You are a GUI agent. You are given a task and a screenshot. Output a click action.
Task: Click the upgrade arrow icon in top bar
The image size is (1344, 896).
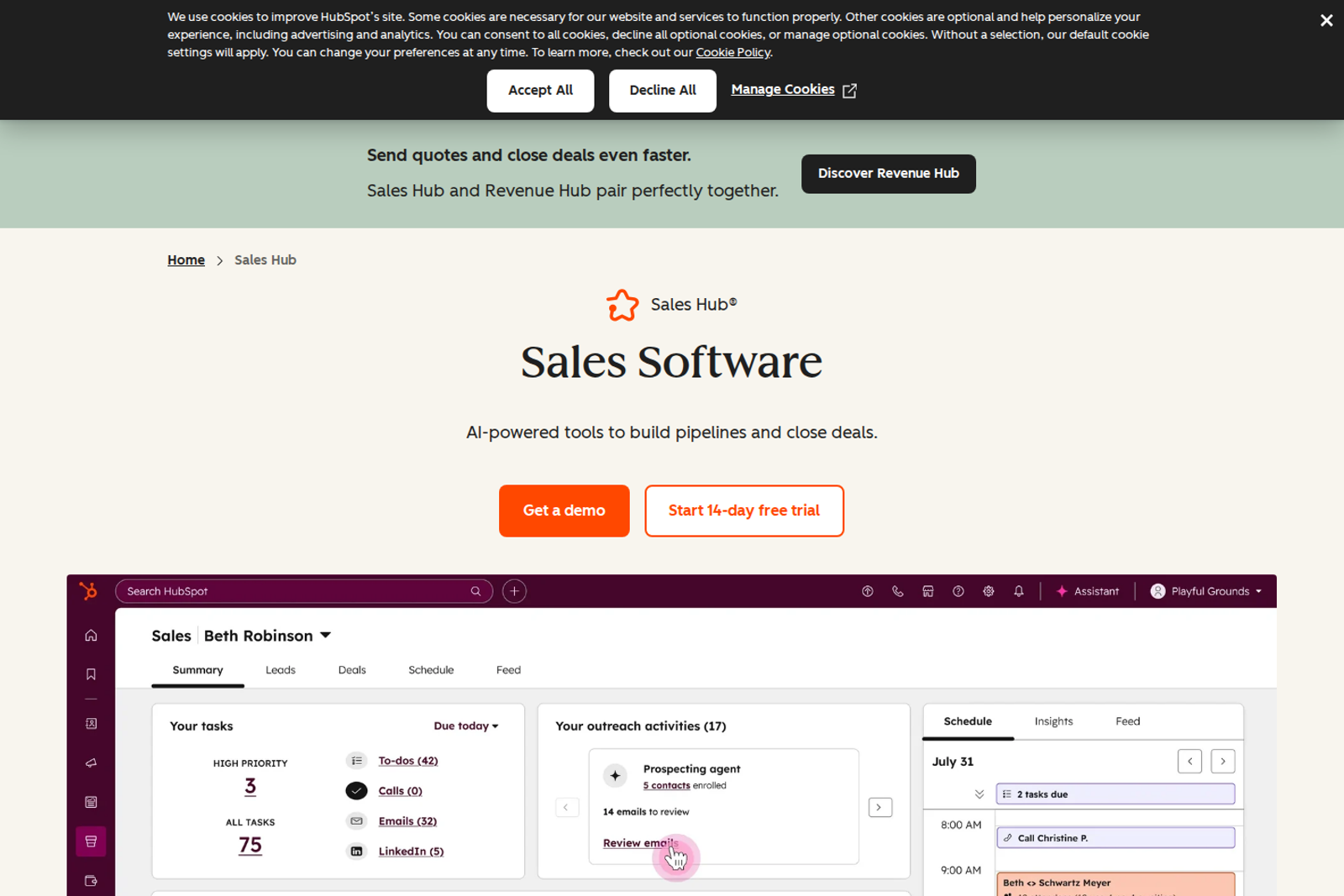(867, 591)
